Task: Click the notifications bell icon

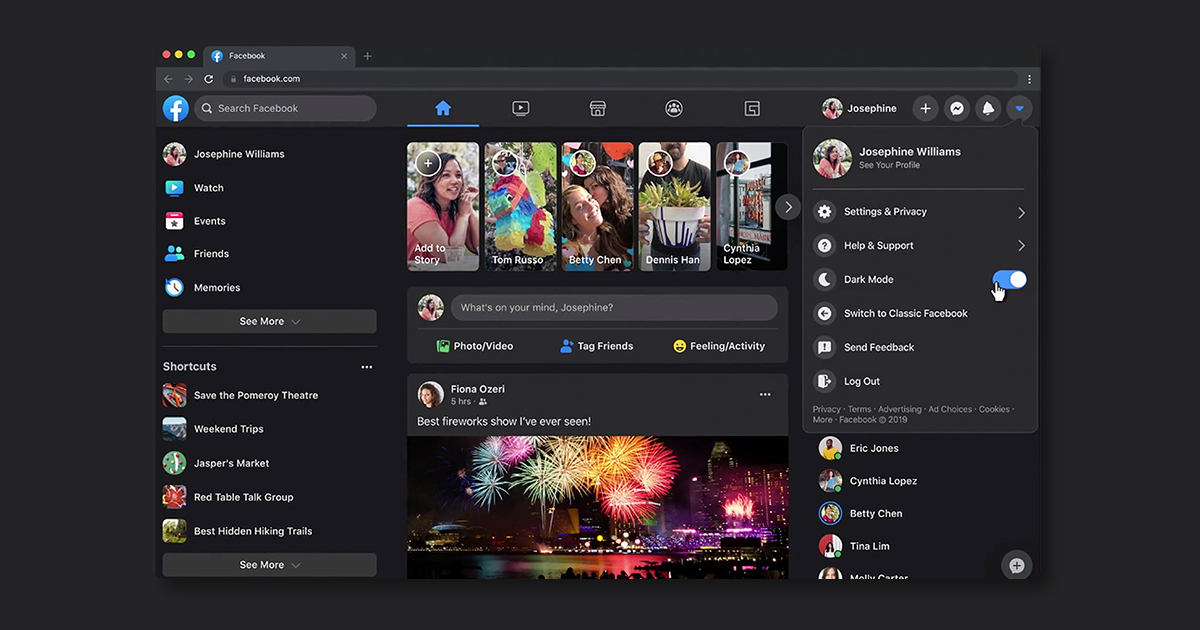Action: click(988, 109)
